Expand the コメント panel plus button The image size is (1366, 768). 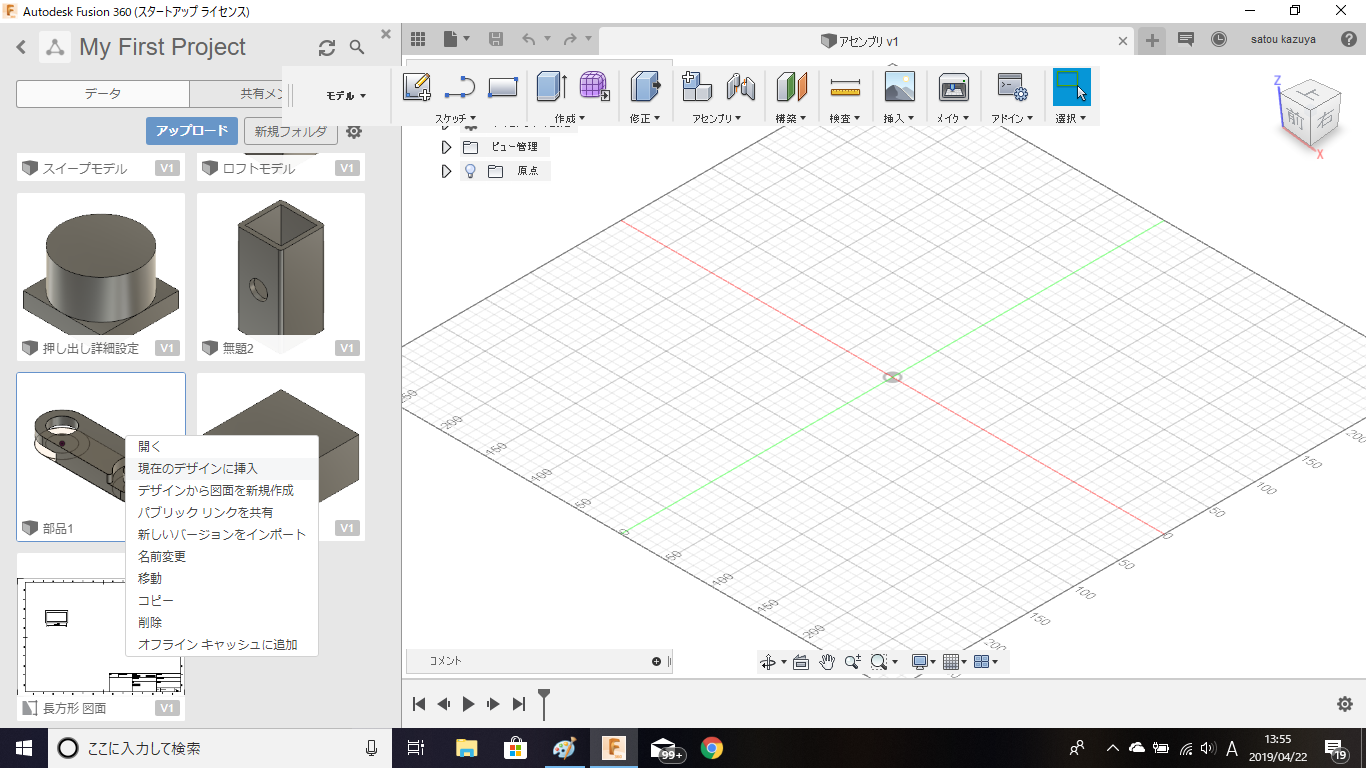click(656, 661)
